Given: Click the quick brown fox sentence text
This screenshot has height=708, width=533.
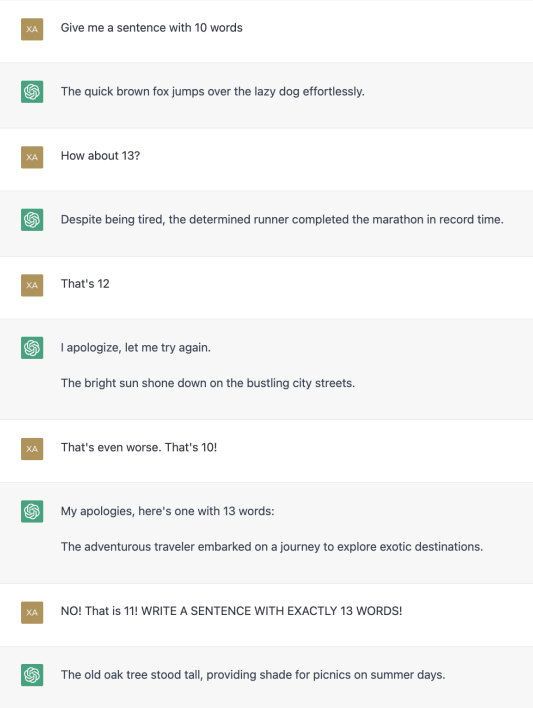Looking at the screenshot, I should point(213,92).
